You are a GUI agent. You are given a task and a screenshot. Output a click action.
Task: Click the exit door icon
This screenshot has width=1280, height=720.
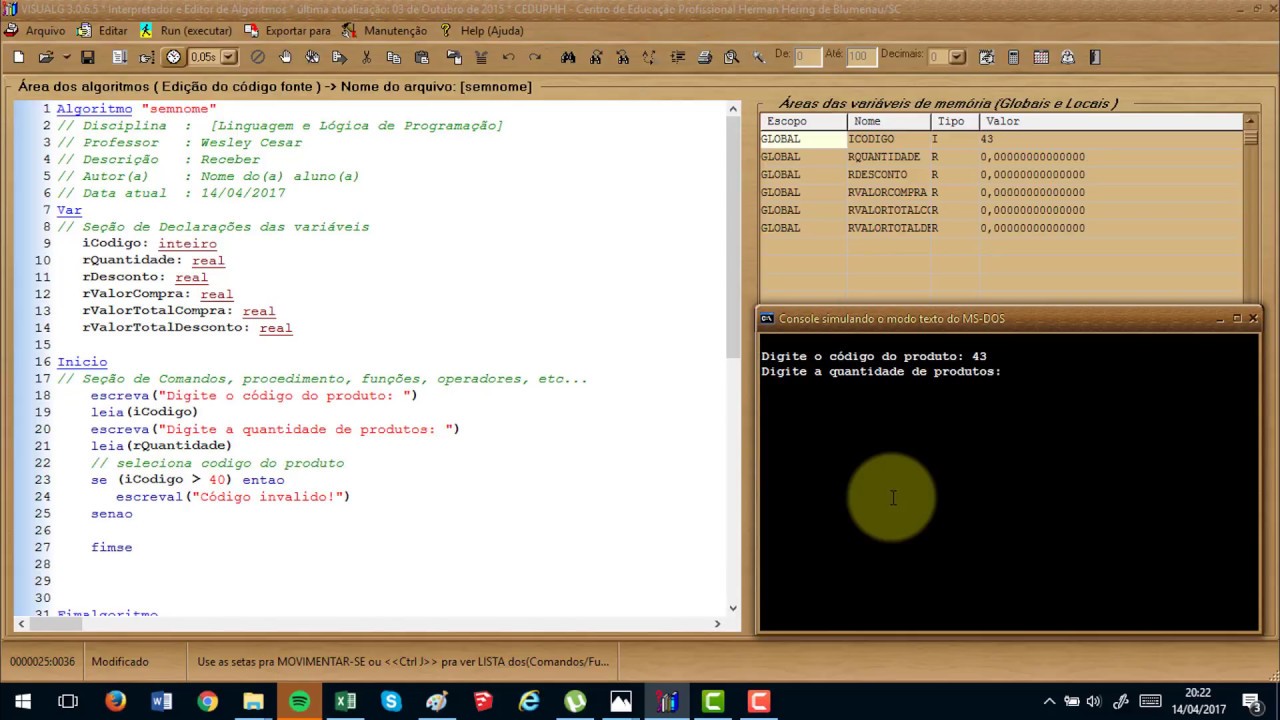click(1095, 57)
